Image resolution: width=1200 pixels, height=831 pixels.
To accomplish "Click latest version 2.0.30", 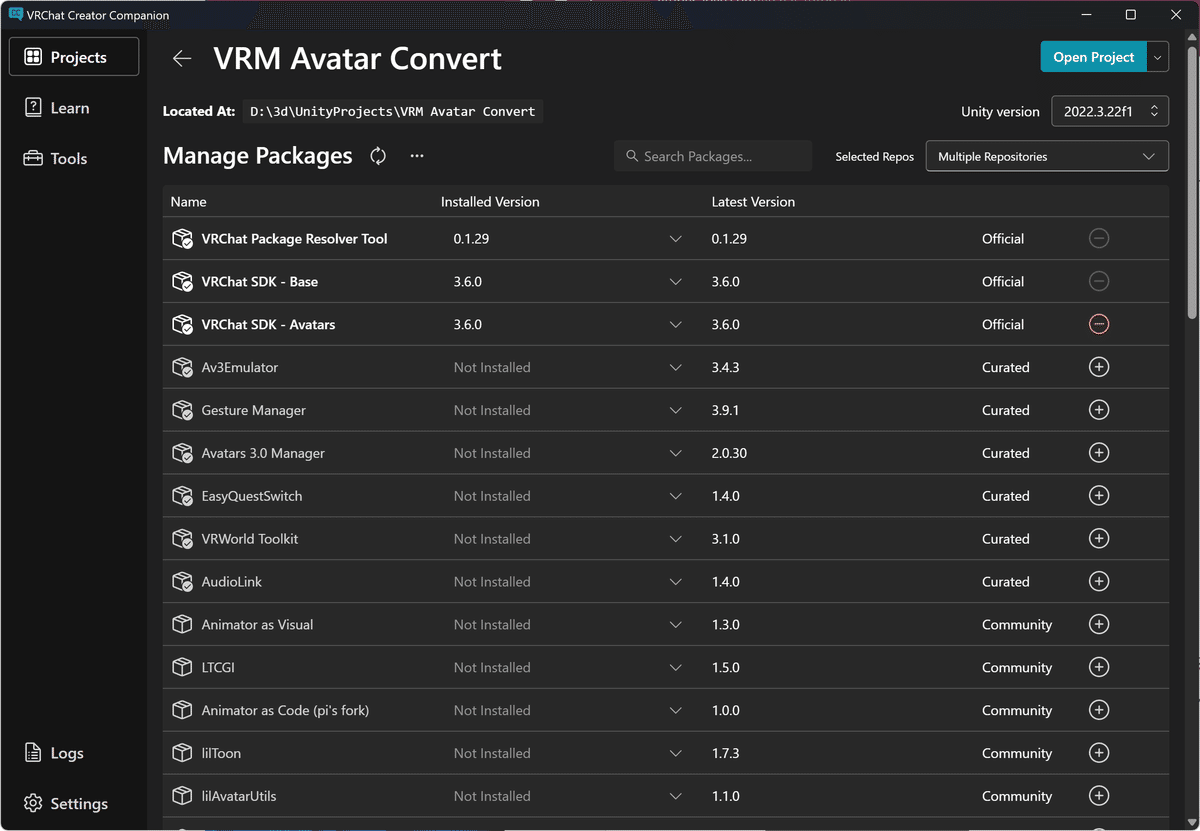I will (729, 453).
